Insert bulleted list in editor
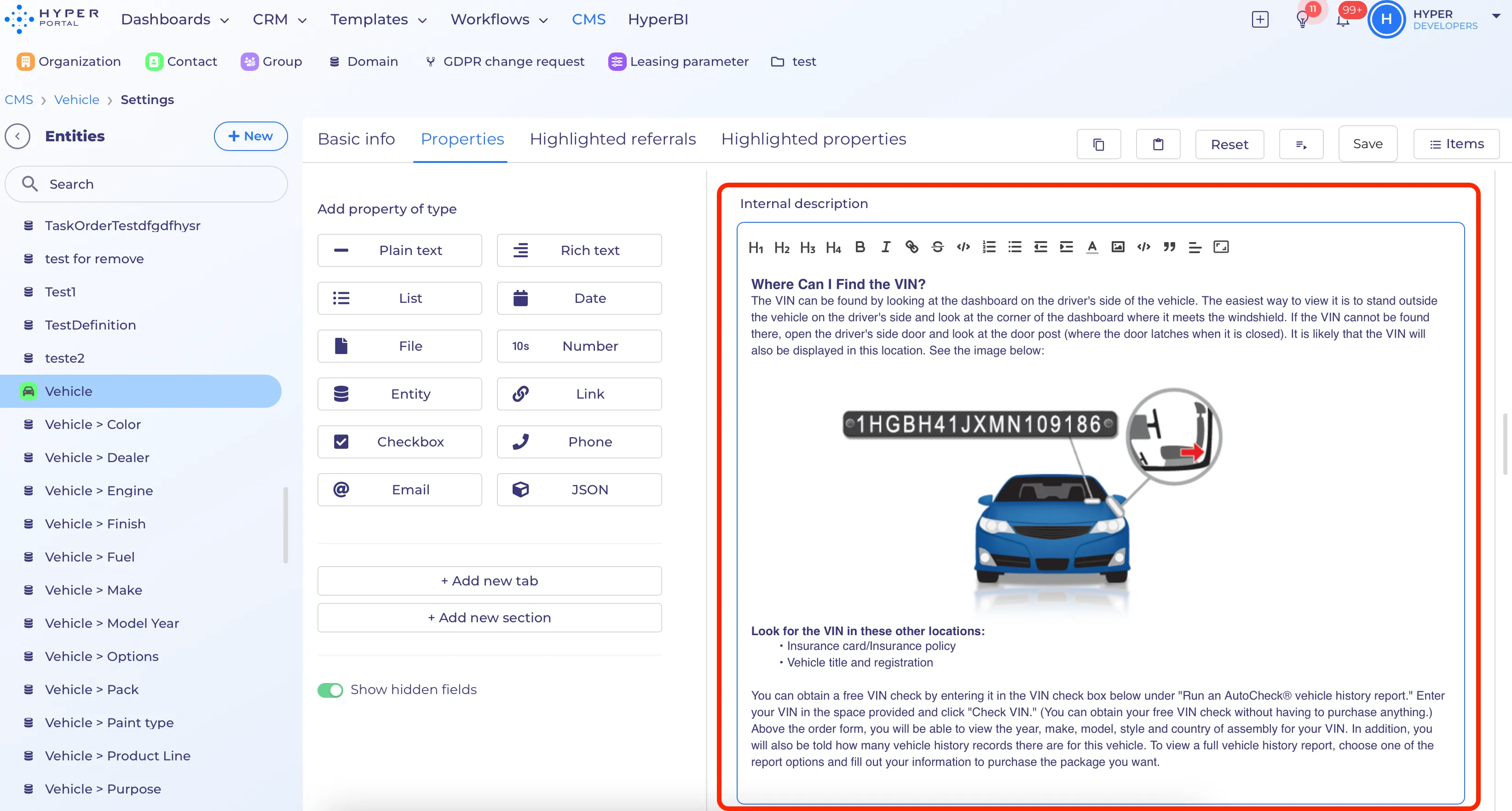The height and width of the screenshot is (811, 1512). [1015, 247]
